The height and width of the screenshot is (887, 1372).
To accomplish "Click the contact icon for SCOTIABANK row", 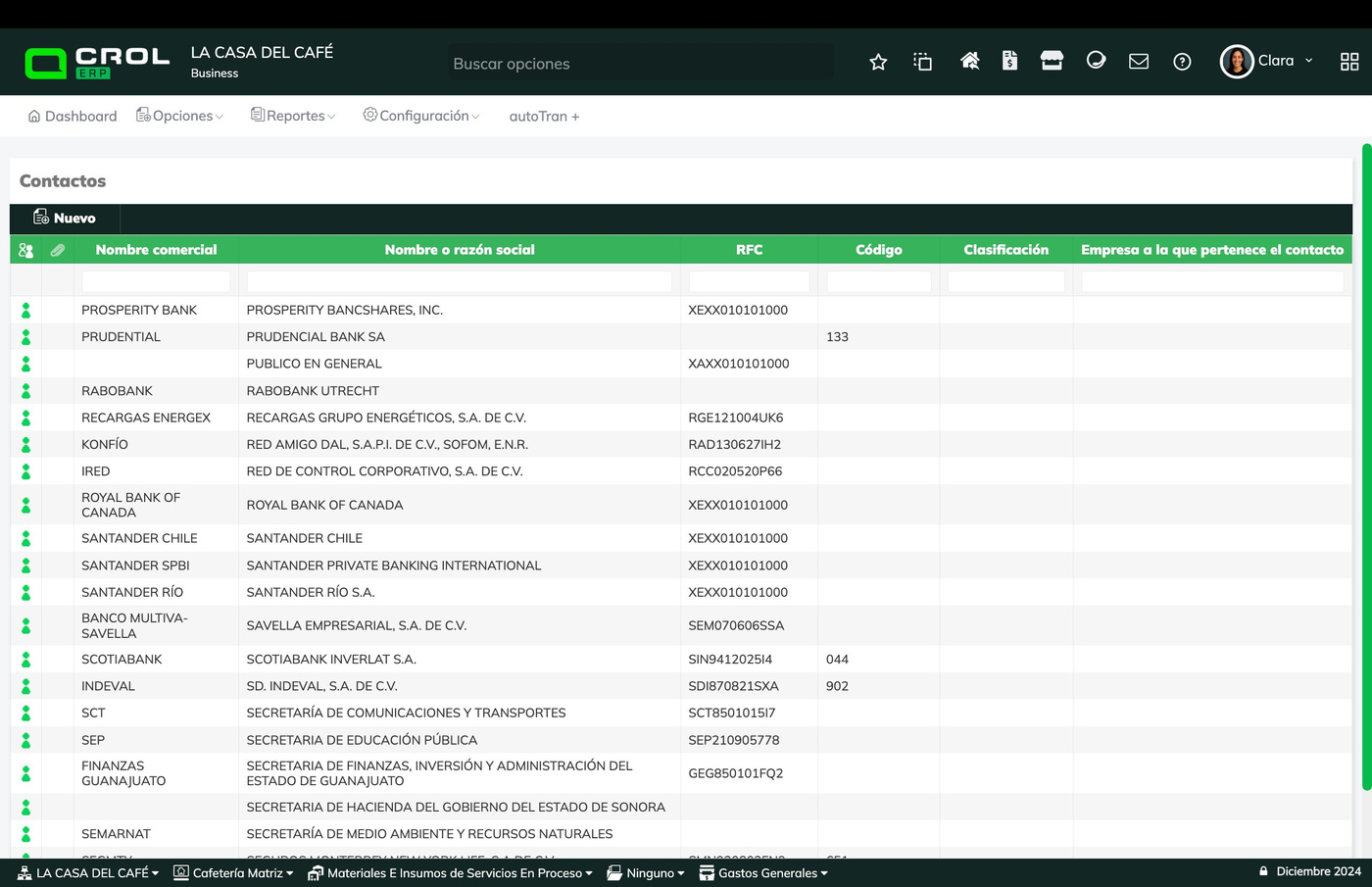I will pyautogui.click(x=25, y=660).
